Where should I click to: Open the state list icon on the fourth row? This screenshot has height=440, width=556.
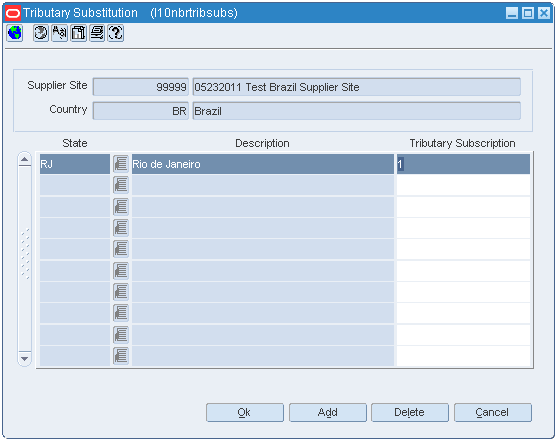121,228
